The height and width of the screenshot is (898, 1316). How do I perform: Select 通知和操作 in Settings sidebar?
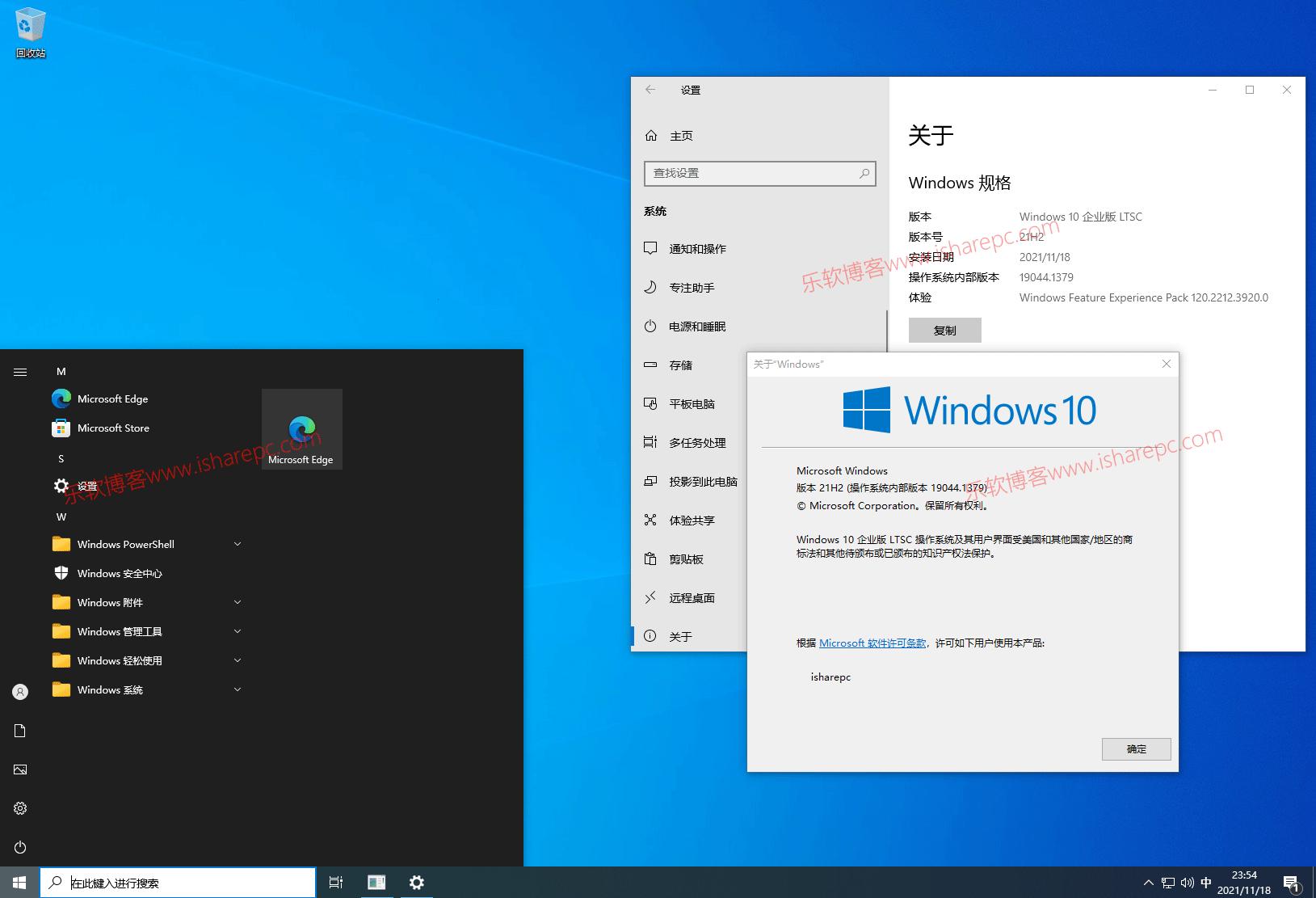759,249
